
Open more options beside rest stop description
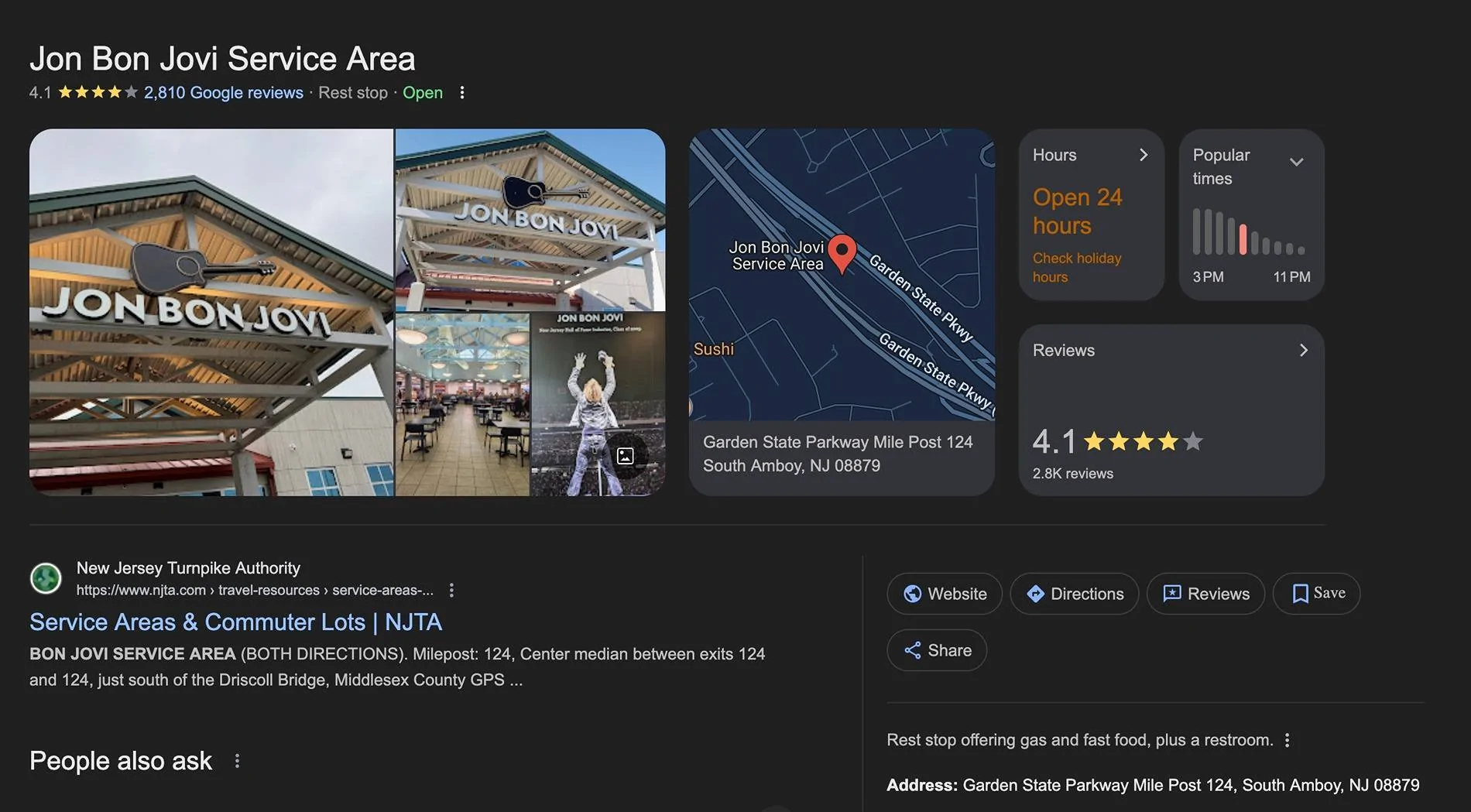pos(1287,740)
